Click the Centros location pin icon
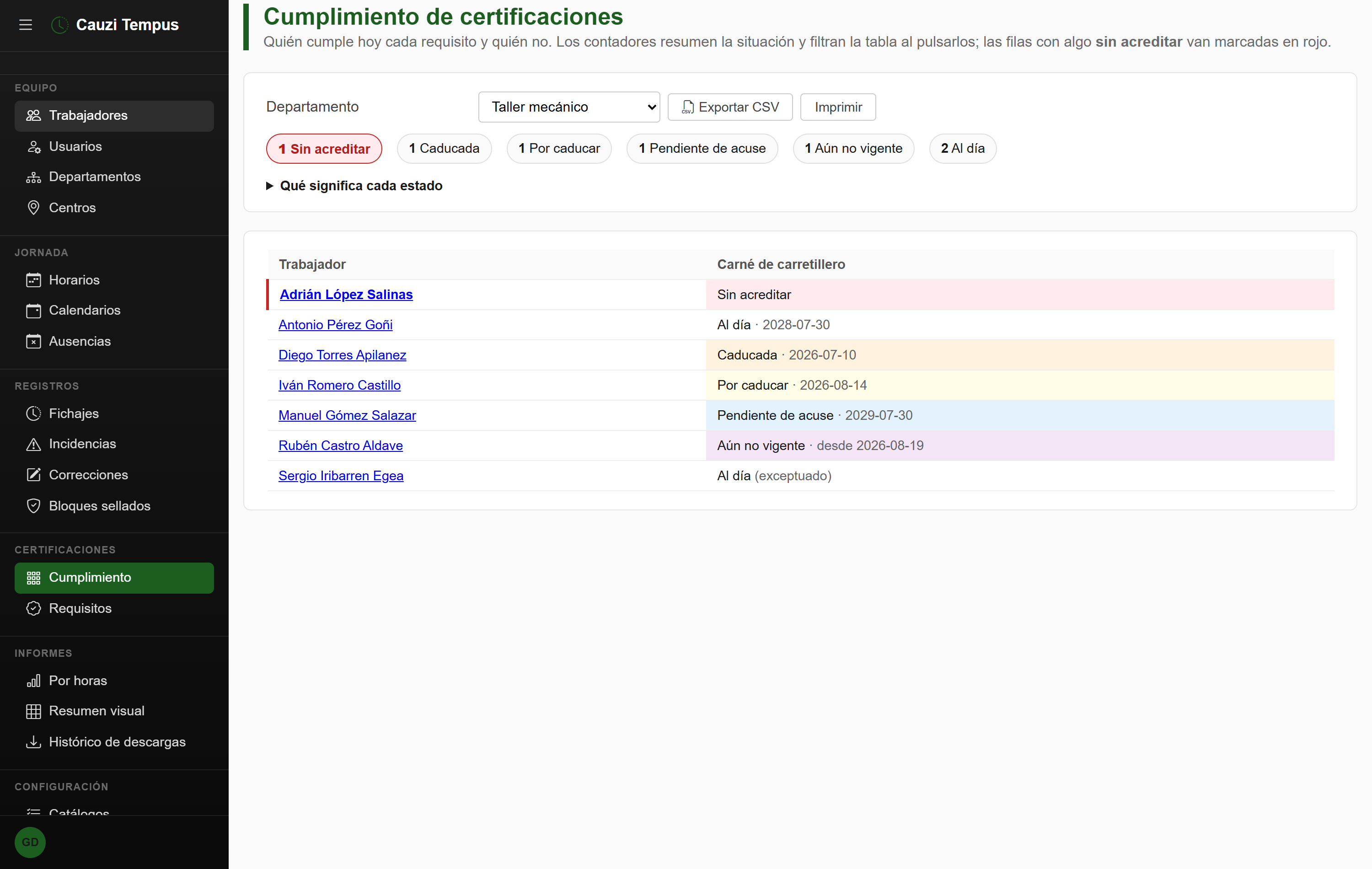This screenshot has width=1372, height=869. tap(34, 208)
